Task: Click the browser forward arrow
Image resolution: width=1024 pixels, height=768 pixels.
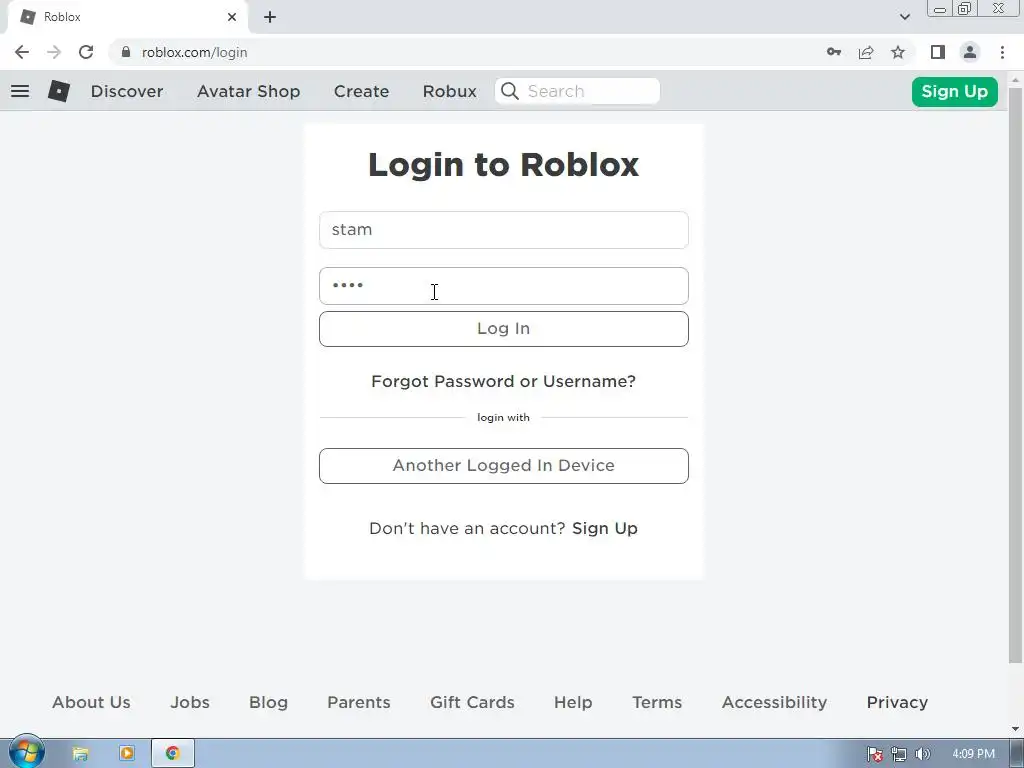Action: [x=54, y=52]
